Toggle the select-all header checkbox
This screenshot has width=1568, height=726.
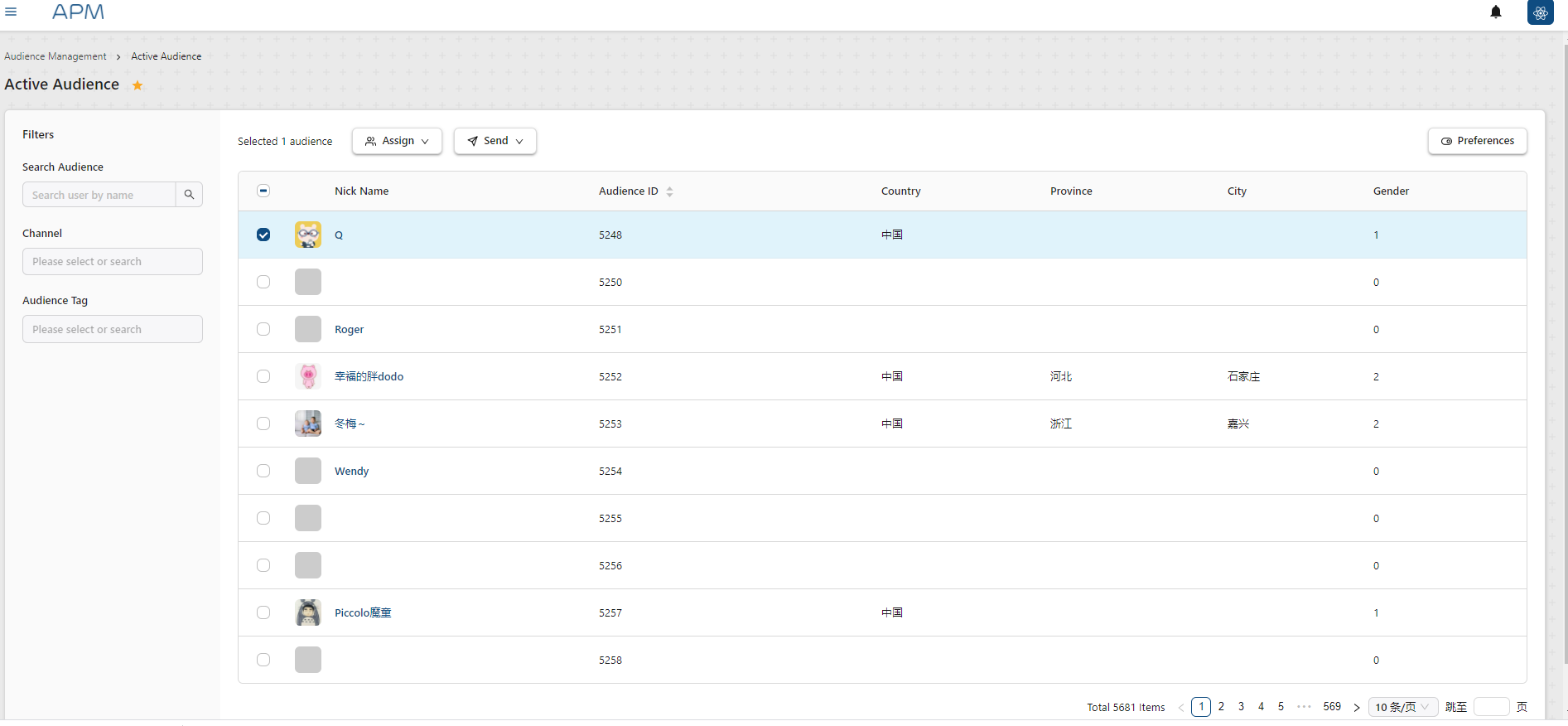coord(263,191)
